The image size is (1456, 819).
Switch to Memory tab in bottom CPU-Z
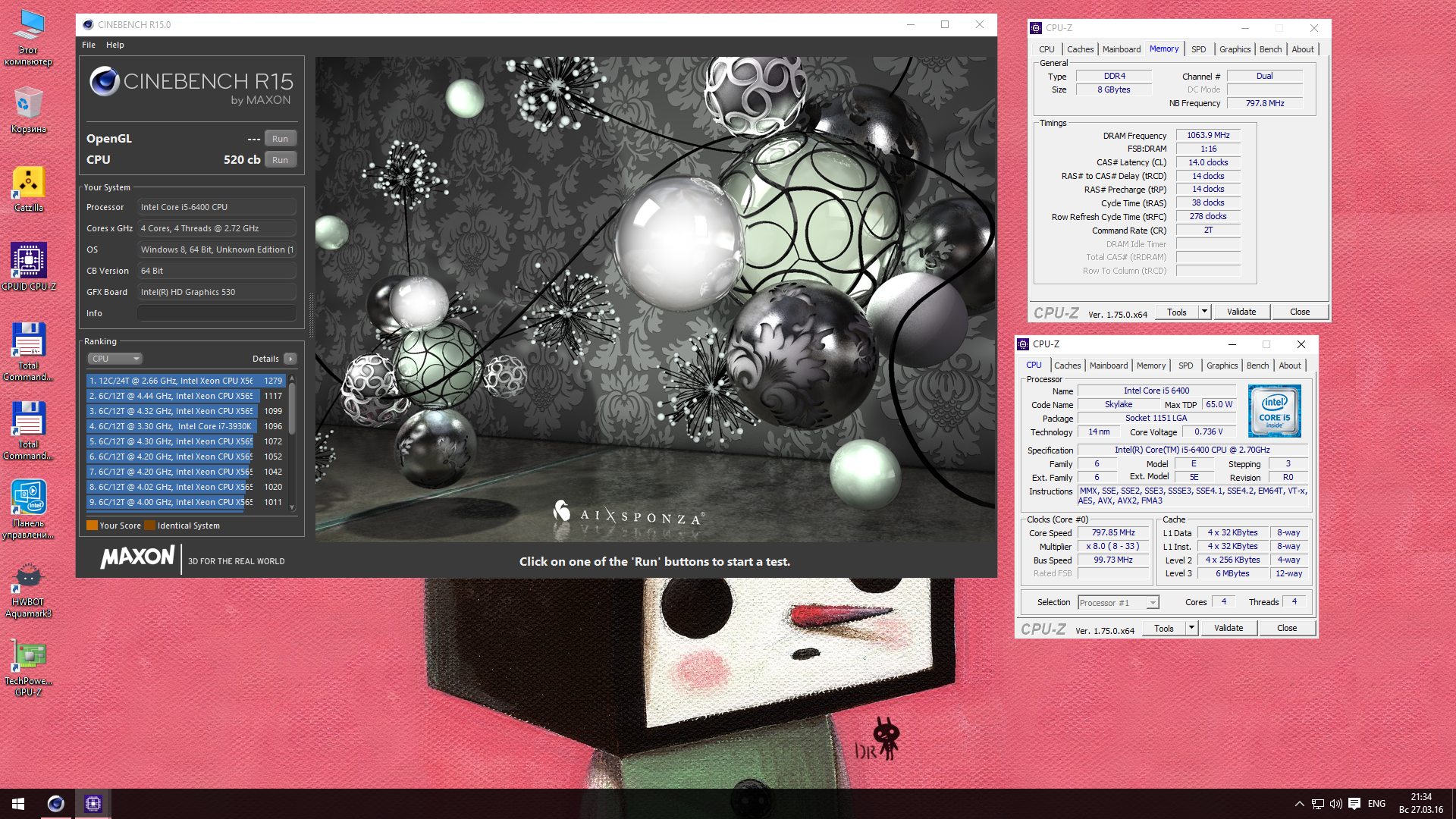(x=1150, y=366)
